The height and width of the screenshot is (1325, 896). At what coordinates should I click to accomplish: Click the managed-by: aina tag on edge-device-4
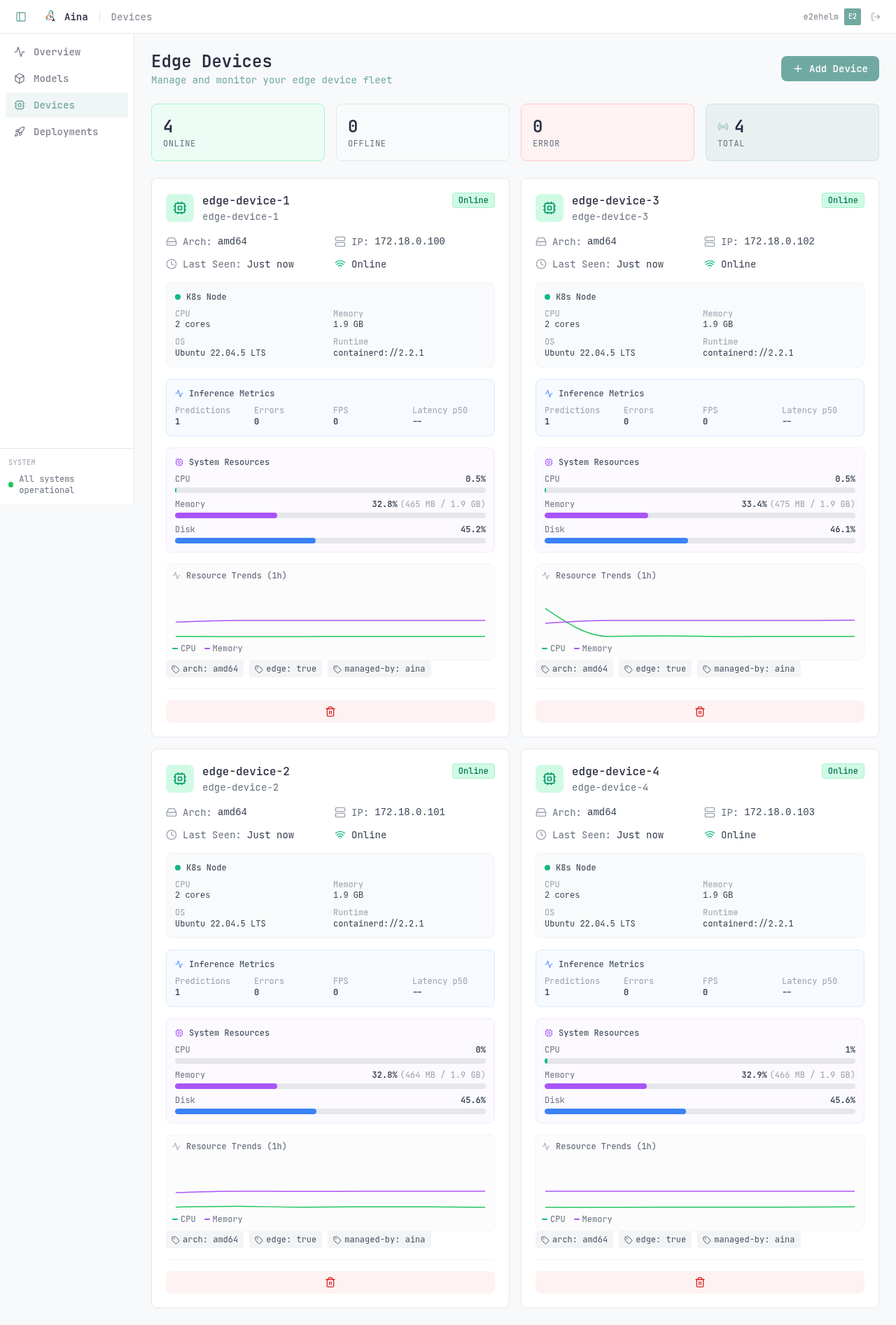(749, 1240)
